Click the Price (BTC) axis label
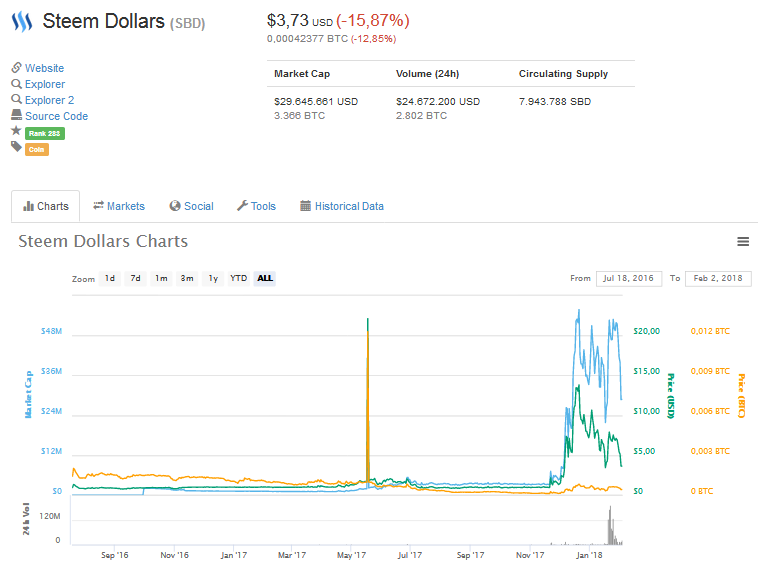Viewport: 763px width, 564px height. pyautogui.click(x=741, y=396)
